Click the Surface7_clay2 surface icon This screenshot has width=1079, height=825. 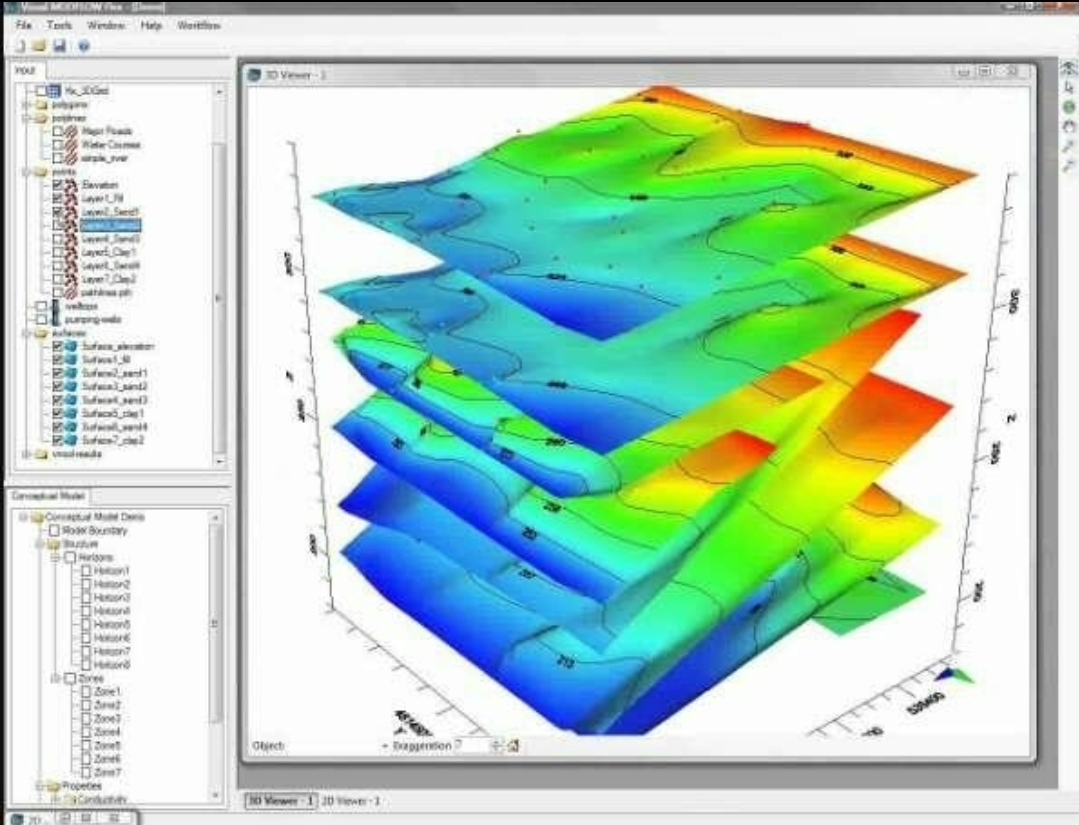pyautogui.click(x=71, y=440)
